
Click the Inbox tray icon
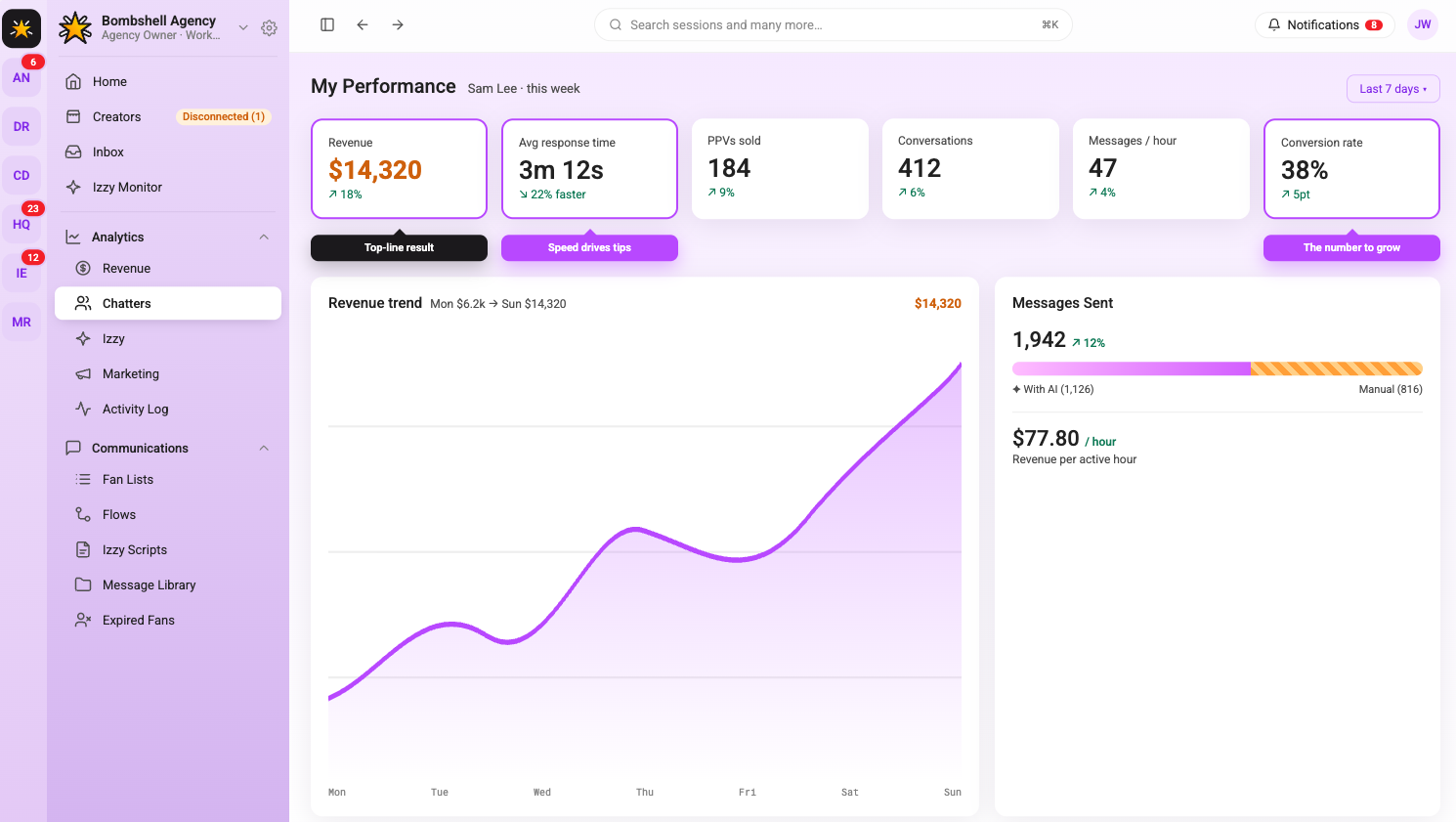point(73,151)
